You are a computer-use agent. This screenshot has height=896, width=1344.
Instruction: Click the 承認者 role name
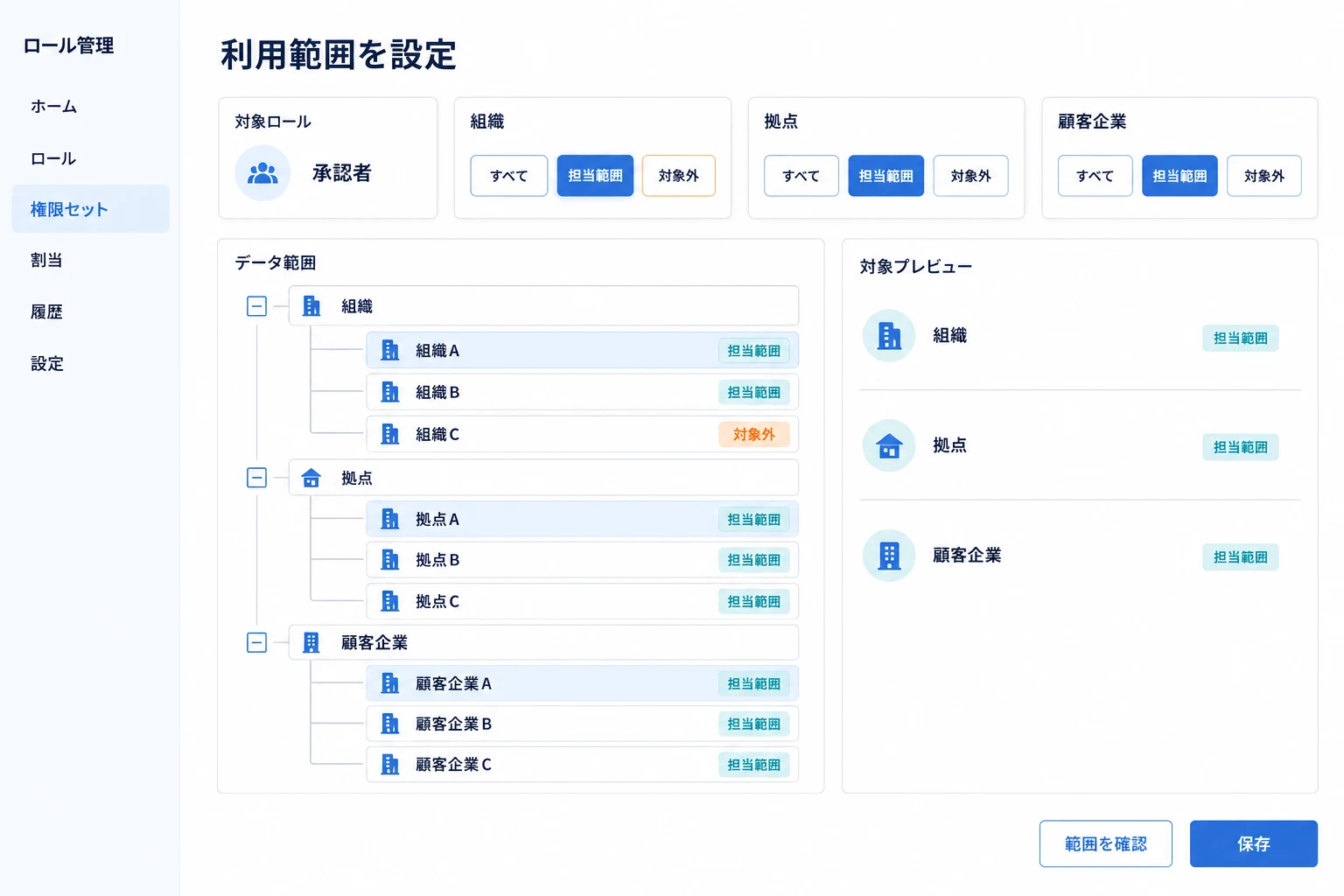click(342, 173)
